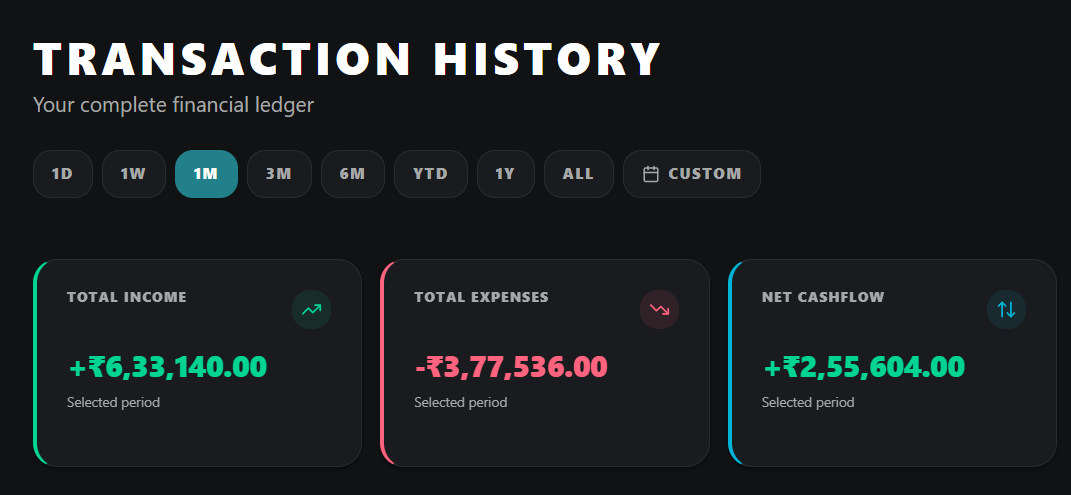Select the active 1M period filter

[206, 174]
